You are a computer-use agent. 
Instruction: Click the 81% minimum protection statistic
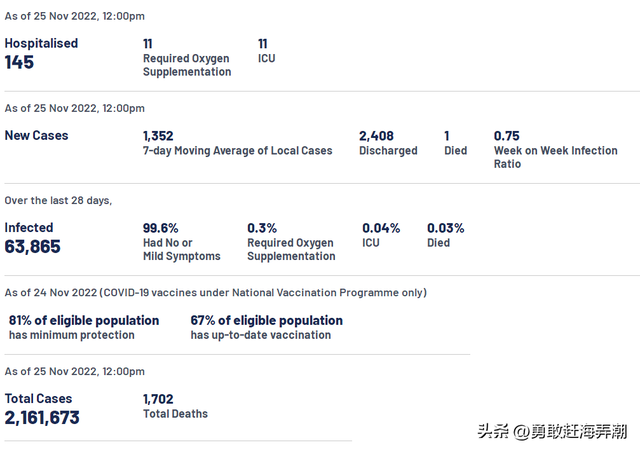(84, 321)
